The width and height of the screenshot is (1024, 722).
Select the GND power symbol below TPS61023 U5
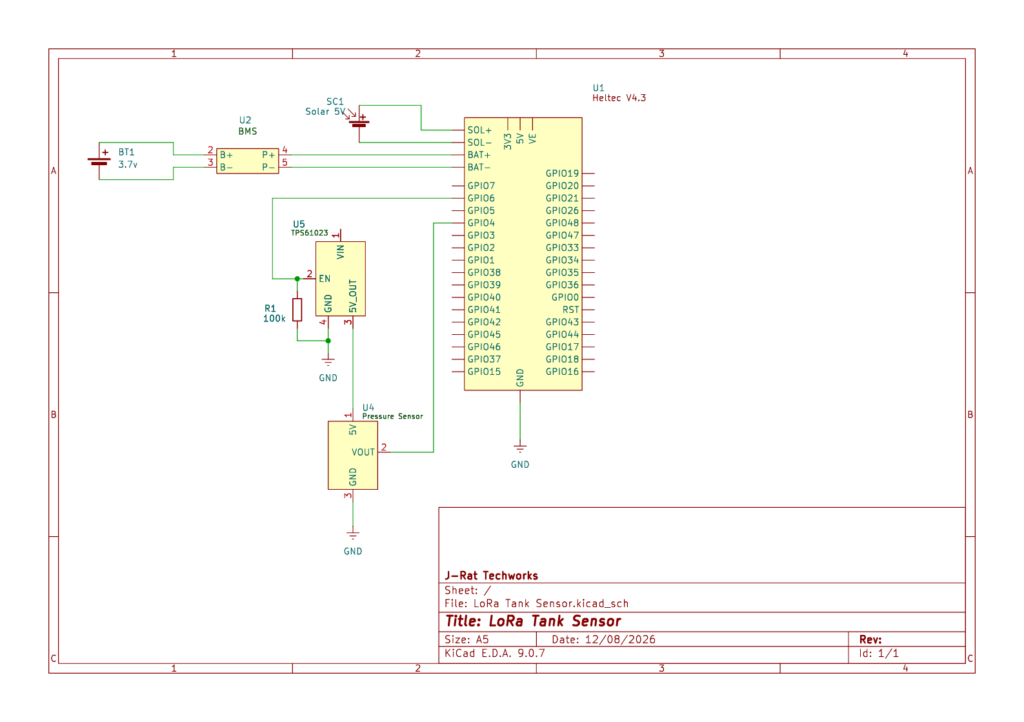tap(328, 362)
